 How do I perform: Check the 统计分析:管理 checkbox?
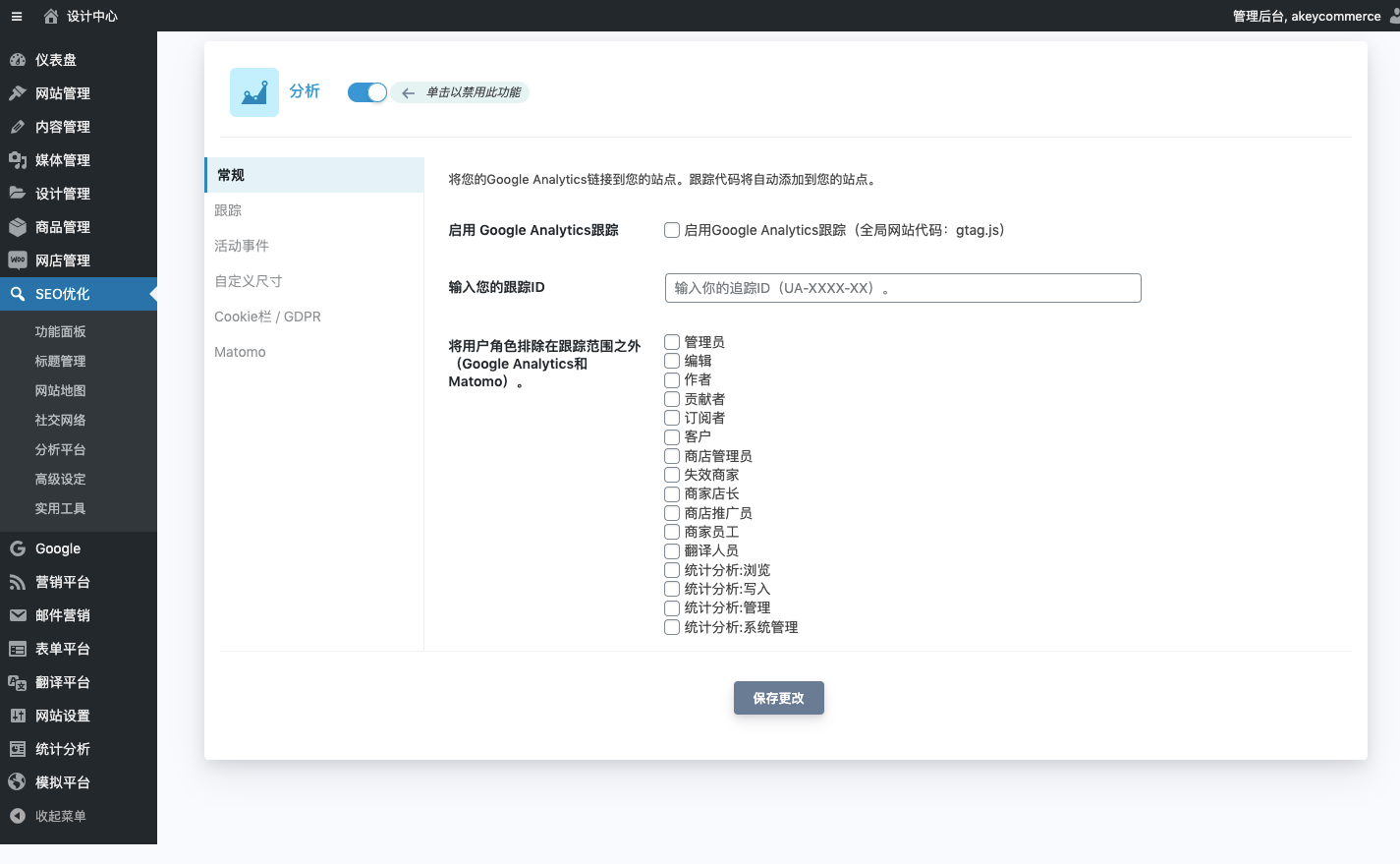[x=672, y=608]
